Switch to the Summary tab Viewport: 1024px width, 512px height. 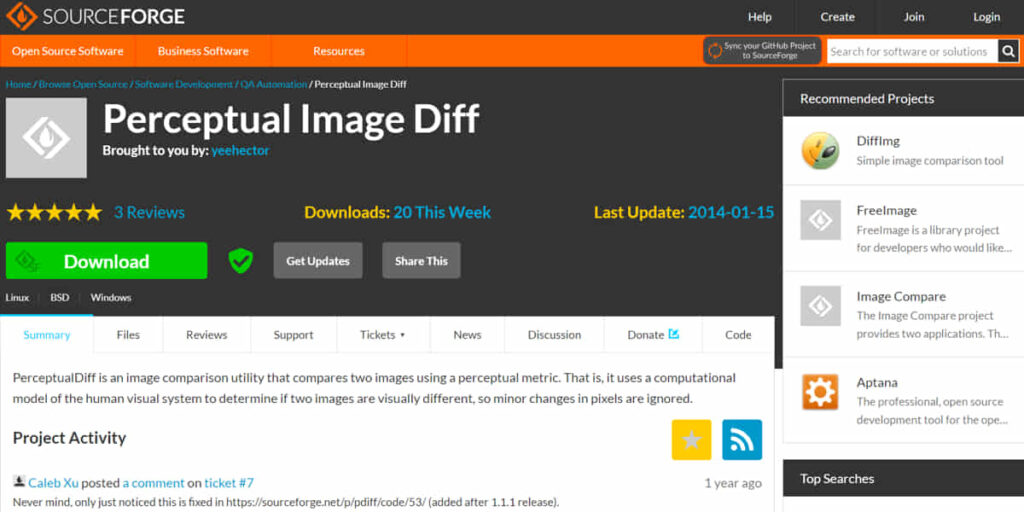(46, 335)
